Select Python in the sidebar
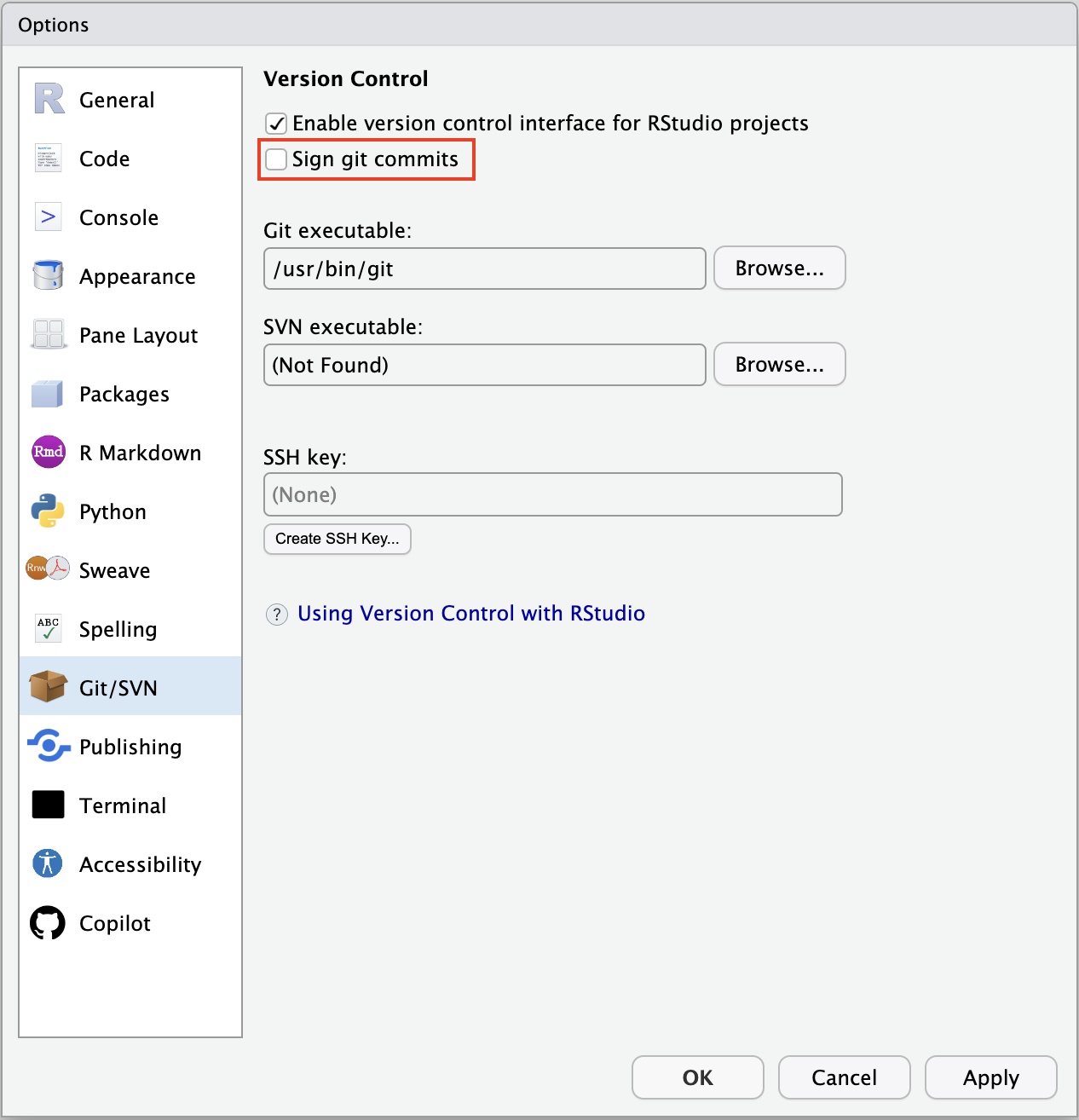This screenshot has height=1120, width=1079. tap(130, 511)
